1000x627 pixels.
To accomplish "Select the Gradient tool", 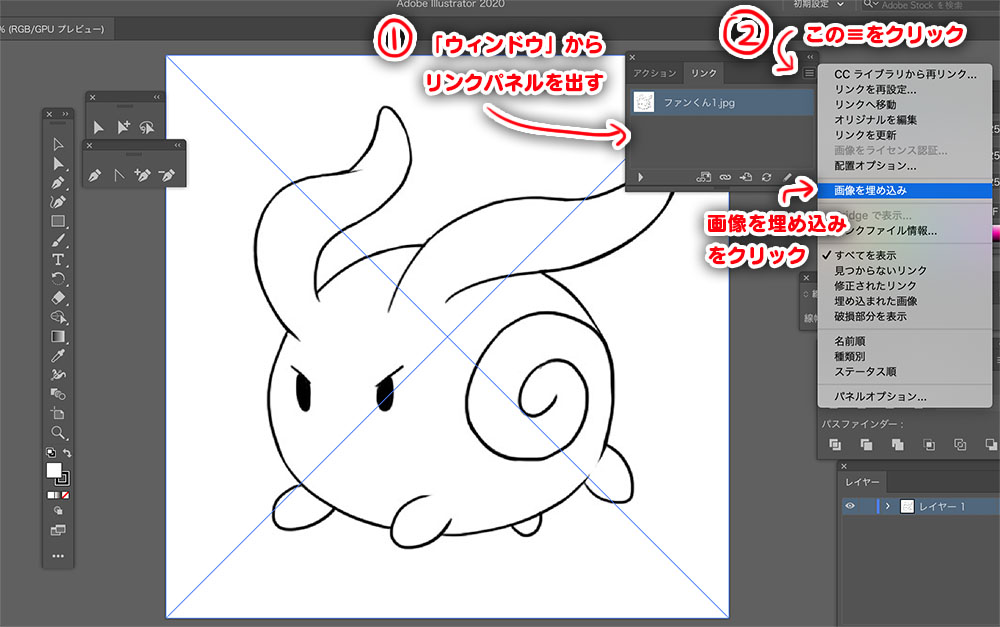I will 58,336.
